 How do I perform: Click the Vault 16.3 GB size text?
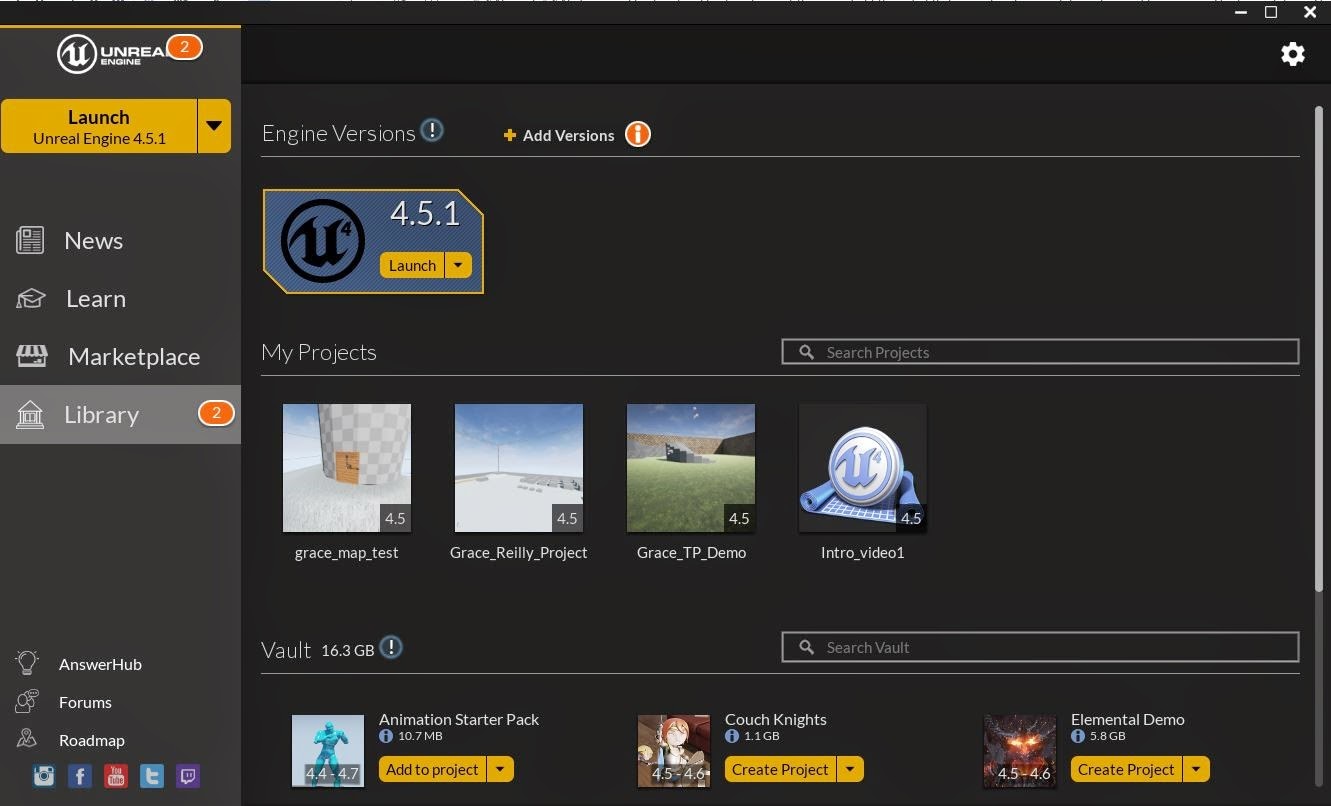348,650
